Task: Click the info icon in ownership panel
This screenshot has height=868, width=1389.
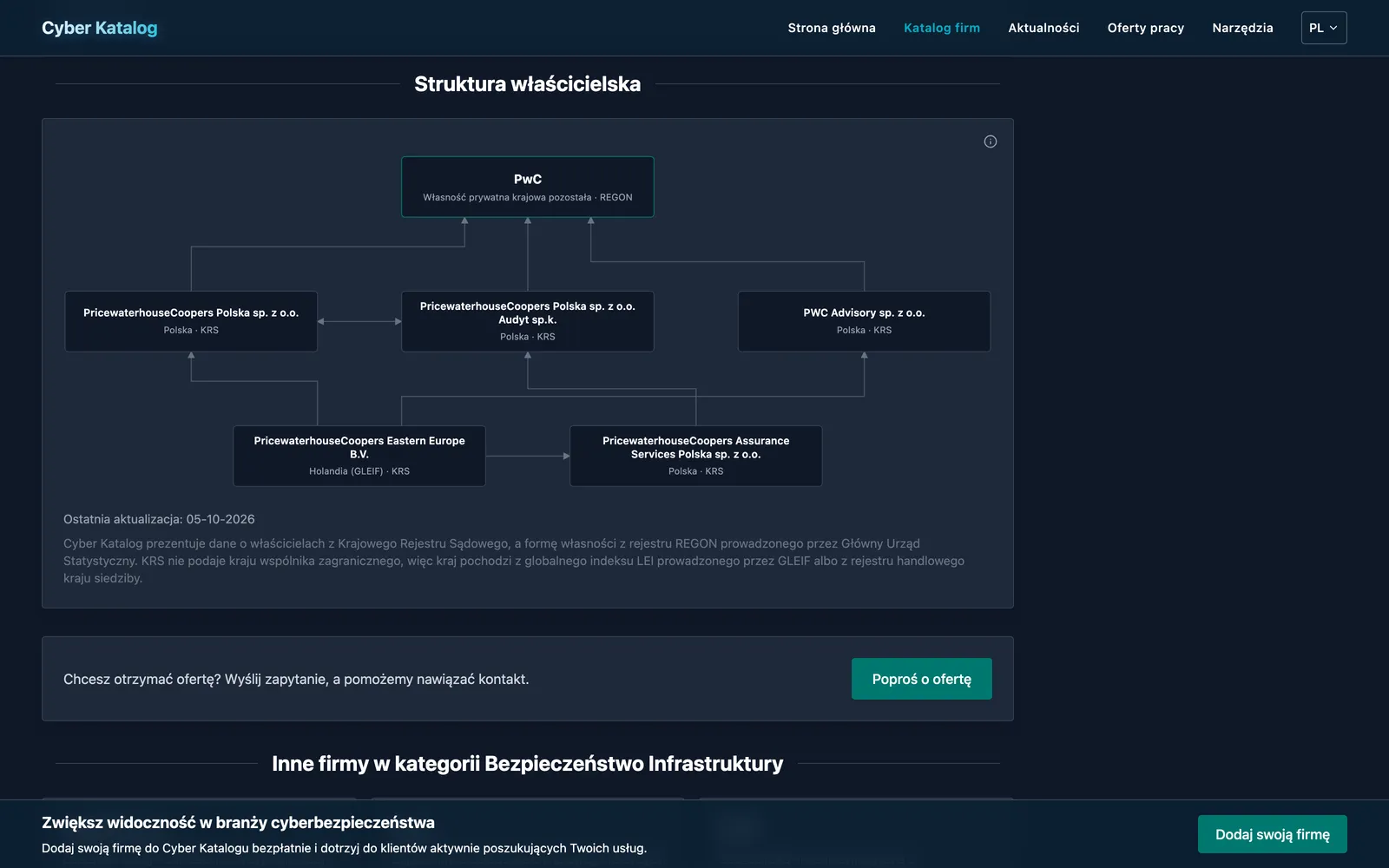Action: point(991,141)
